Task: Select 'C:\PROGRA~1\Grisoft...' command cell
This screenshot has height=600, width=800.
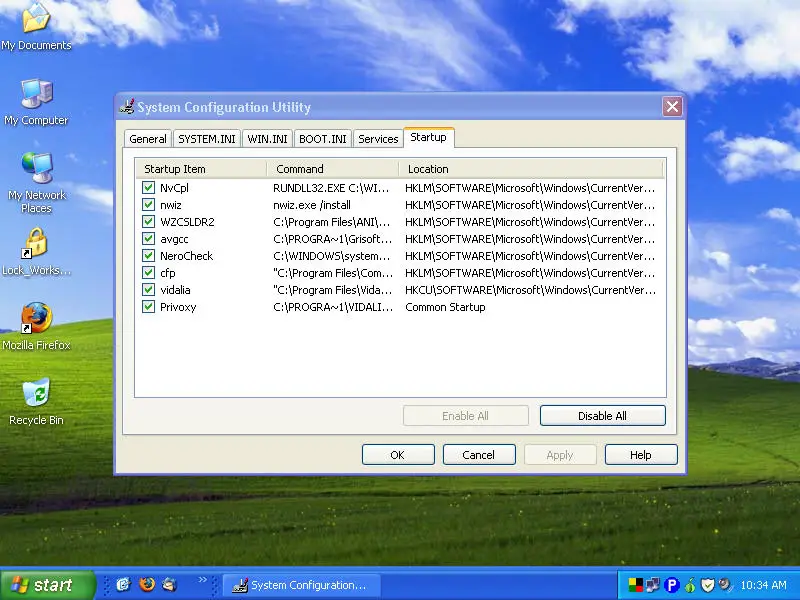Action: 333,239
